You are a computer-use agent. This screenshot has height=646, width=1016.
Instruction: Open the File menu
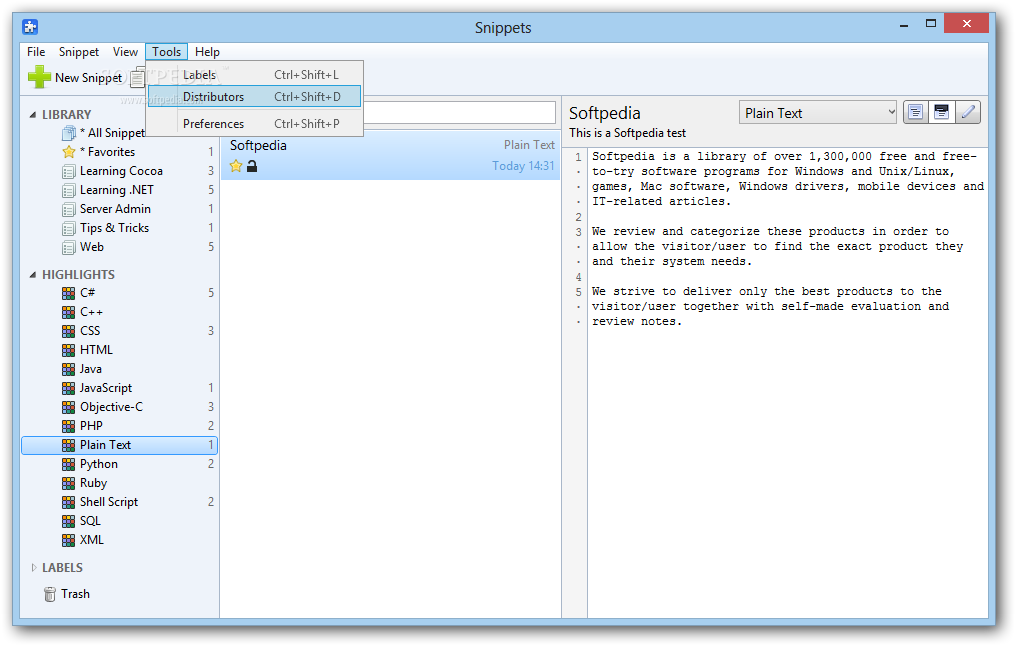pos(36,52)
